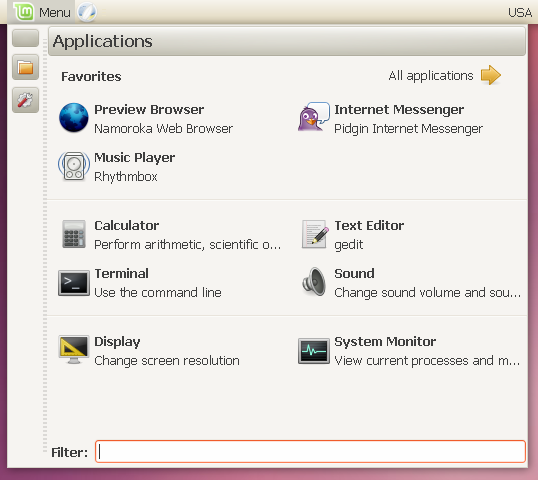Screen dimensions: 538x480
Task: Open the Sound speaker icon
Action: (314, 282)
